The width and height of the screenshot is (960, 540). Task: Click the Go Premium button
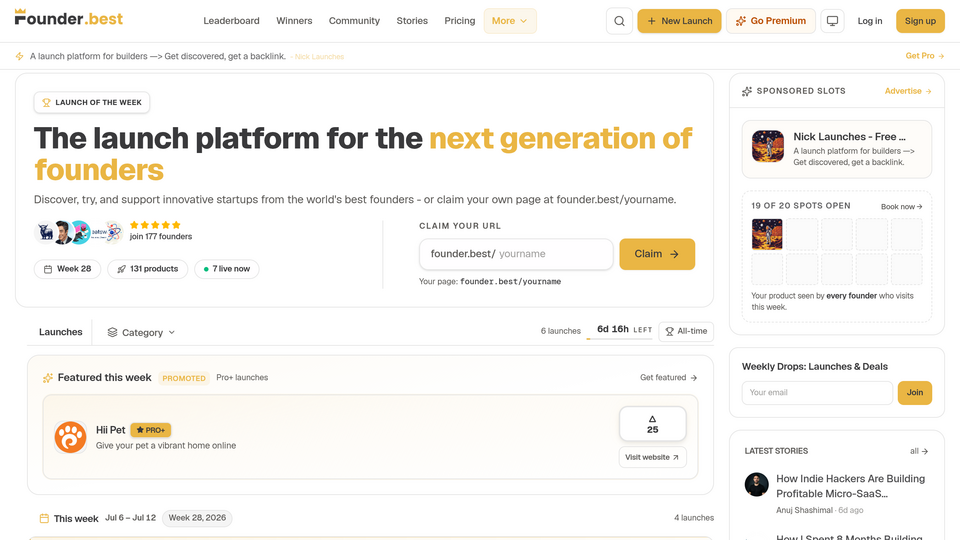[x=771, y=21]
